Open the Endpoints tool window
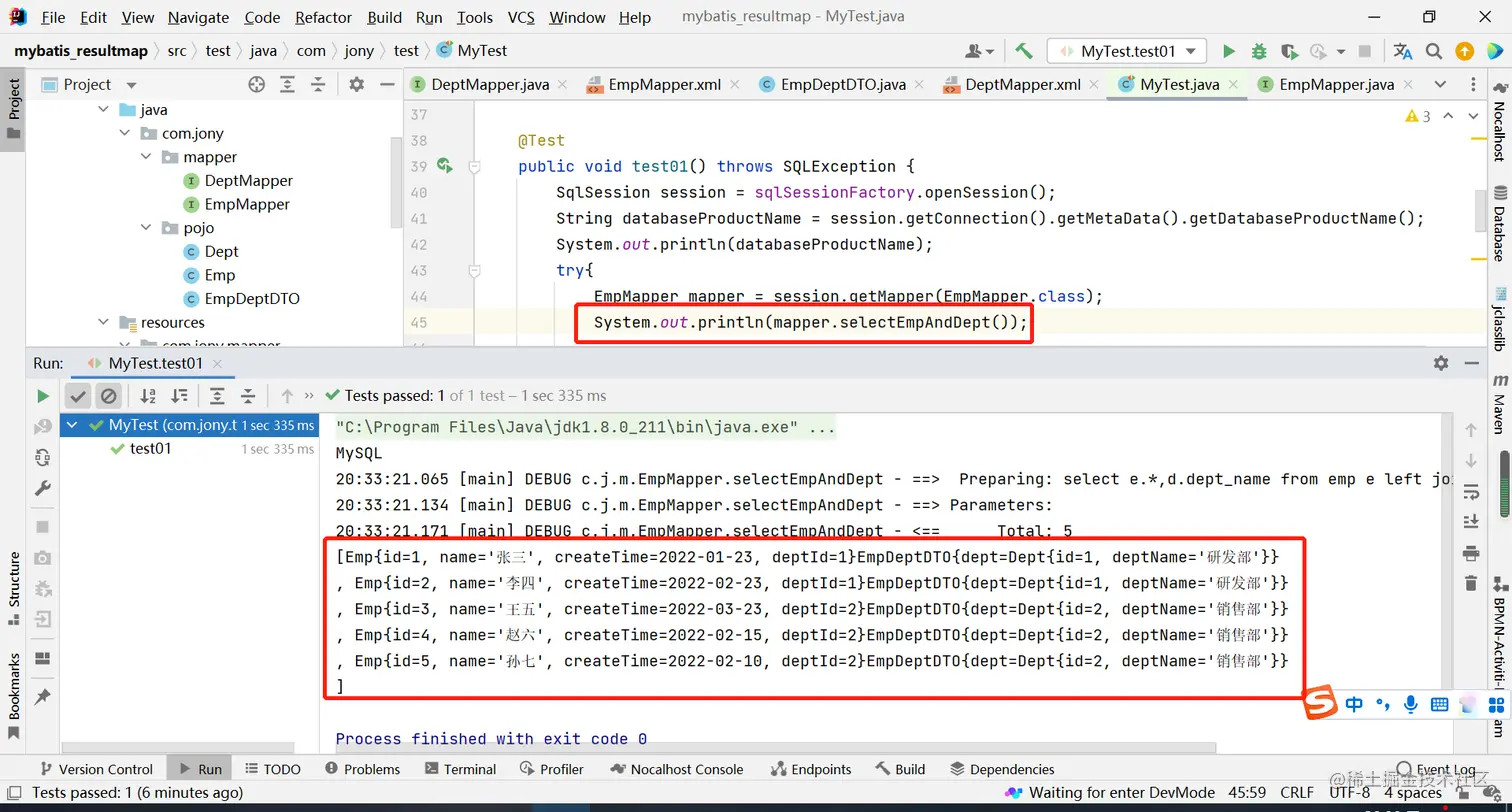1512x812 pixels. tap(811, 769)
